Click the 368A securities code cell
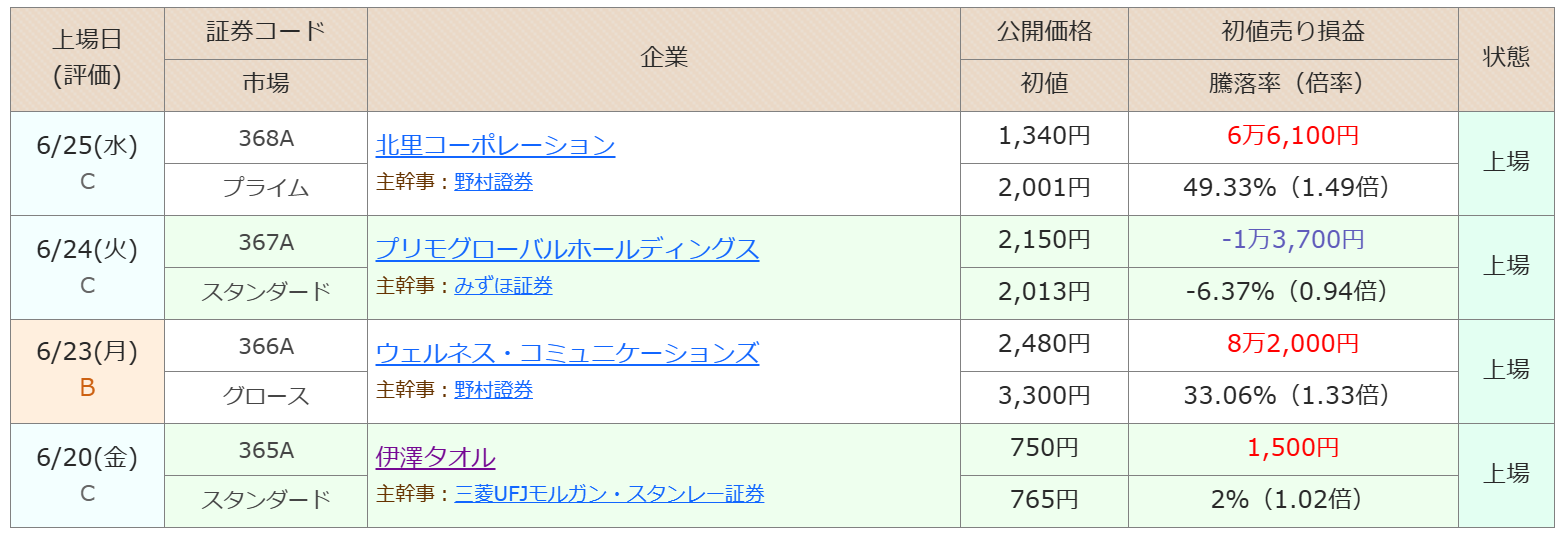Image resolution: width=1557 pixels, height=534 pixels. tap(266, 138)
